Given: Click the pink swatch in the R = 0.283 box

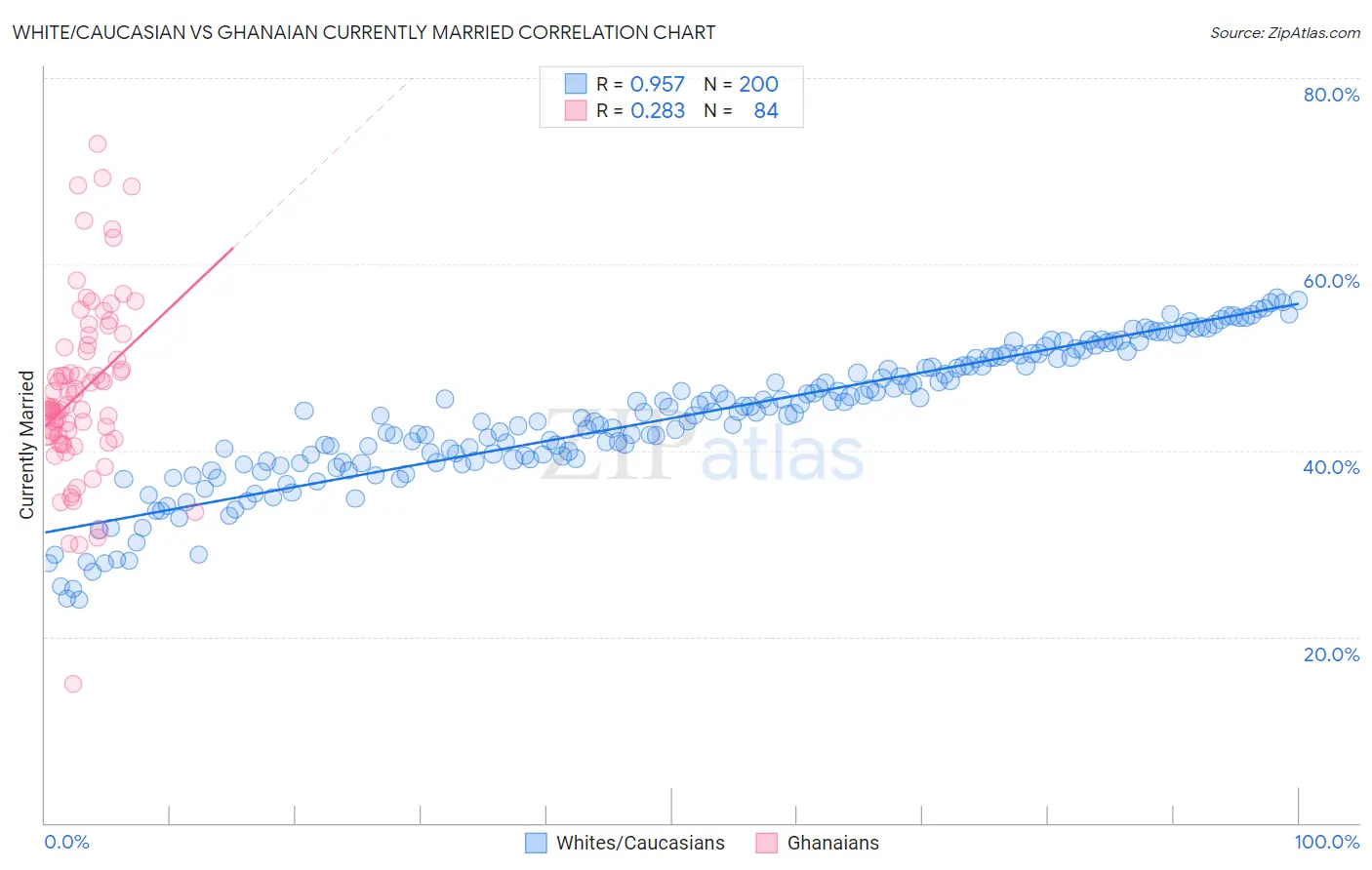Looking at the screenshot, I should point(576,110).
